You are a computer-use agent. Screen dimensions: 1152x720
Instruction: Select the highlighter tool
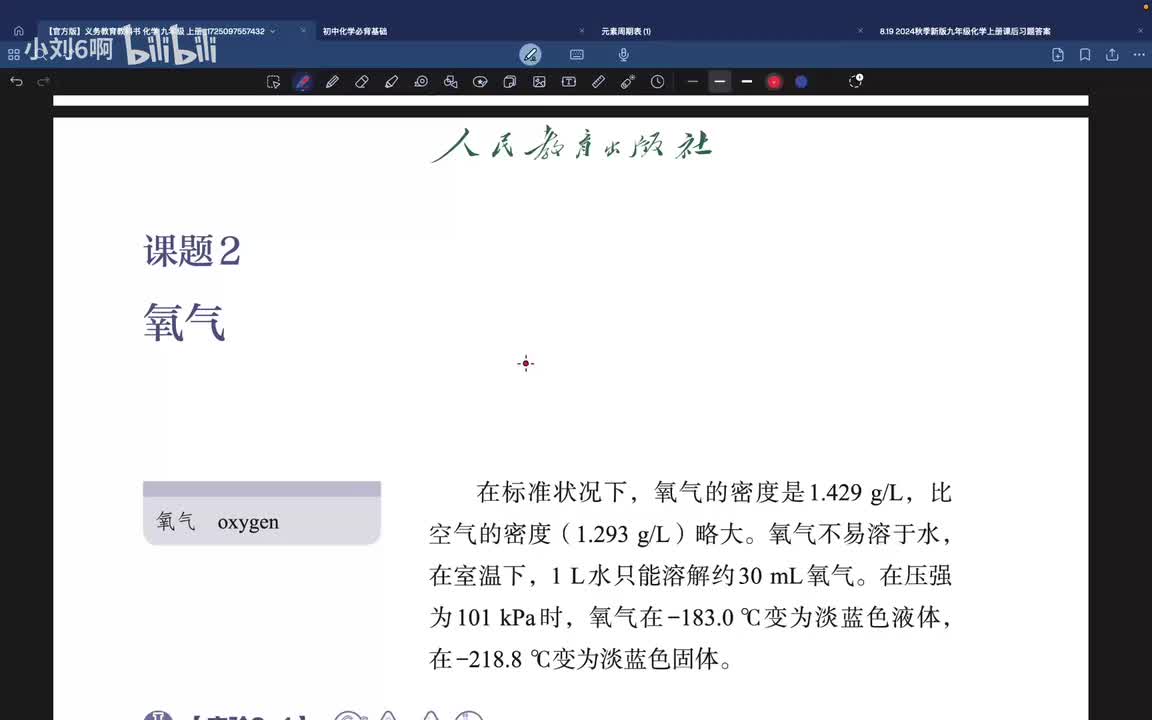pyautogui.click(x=391, y=82)
